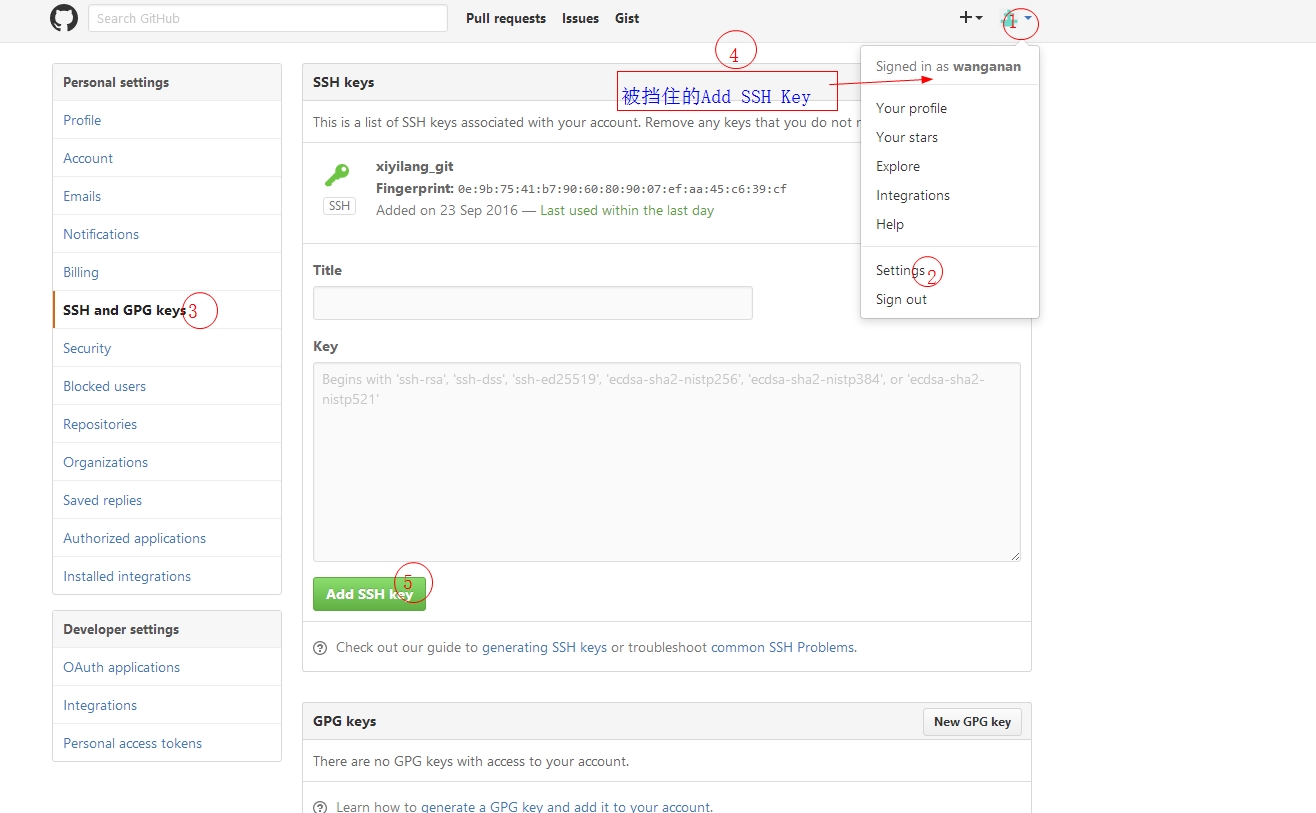Click the green Add SSH key button

pyautogui.click(x=369, y=594)
